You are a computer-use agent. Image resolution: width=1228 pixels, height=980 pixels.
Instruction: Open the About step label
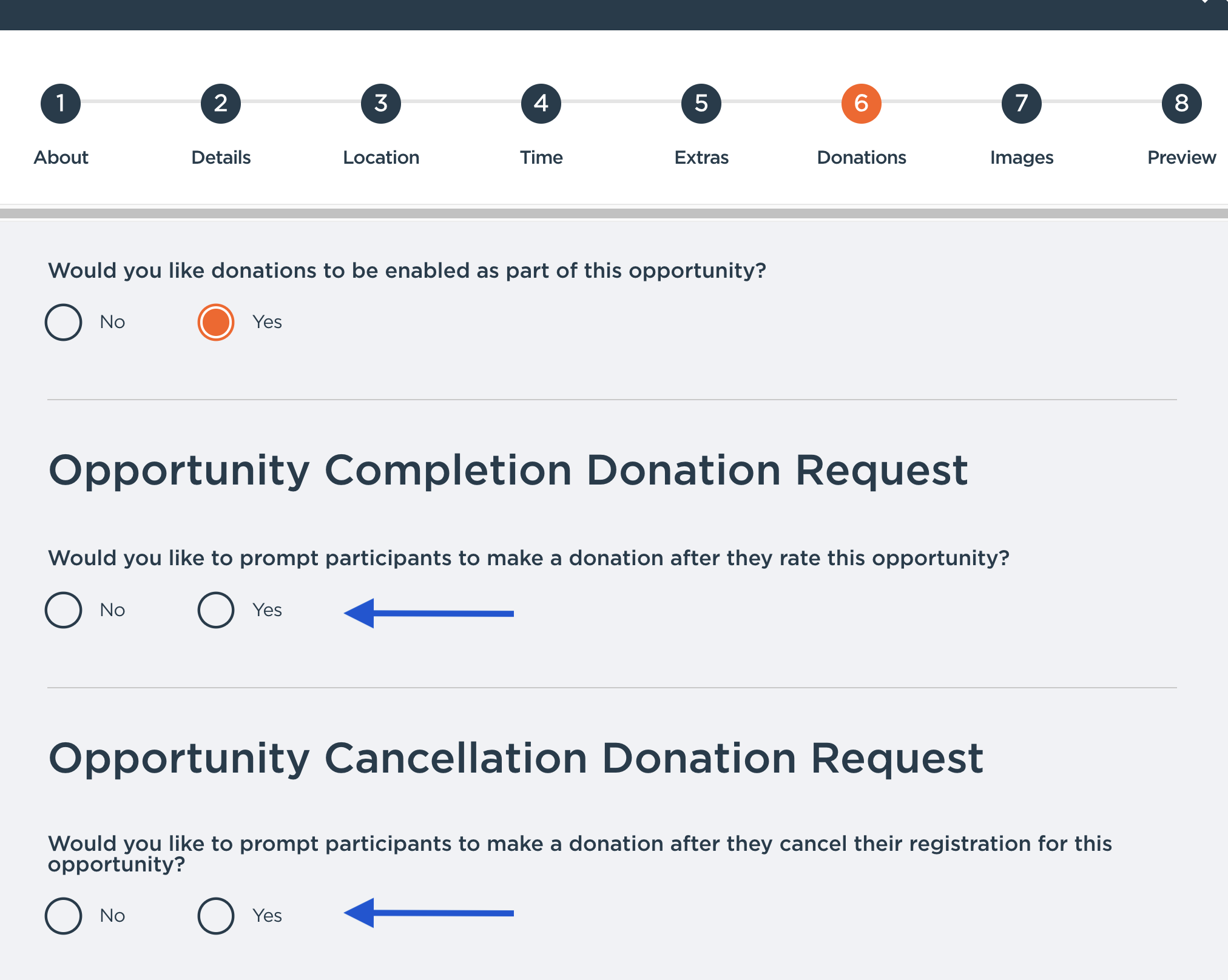tap(61, 158)
